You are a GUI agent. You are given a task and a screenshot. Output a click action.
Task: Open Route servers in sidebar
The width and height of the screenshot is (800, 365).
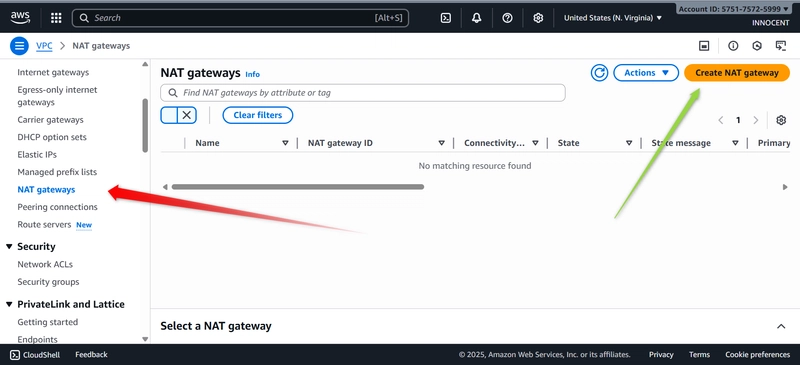[x=44, y=225]
